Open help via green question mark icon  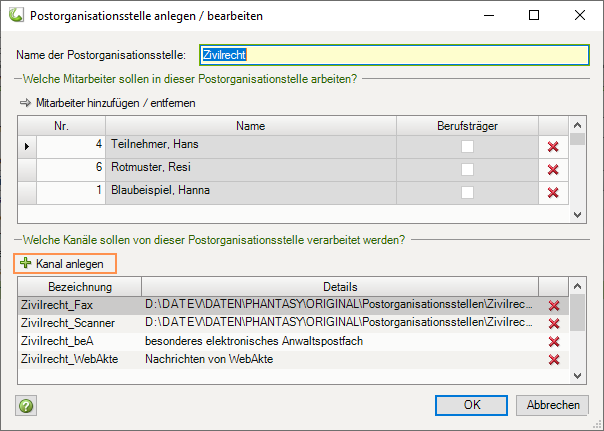pyautogui.click(x=26, y=406)
